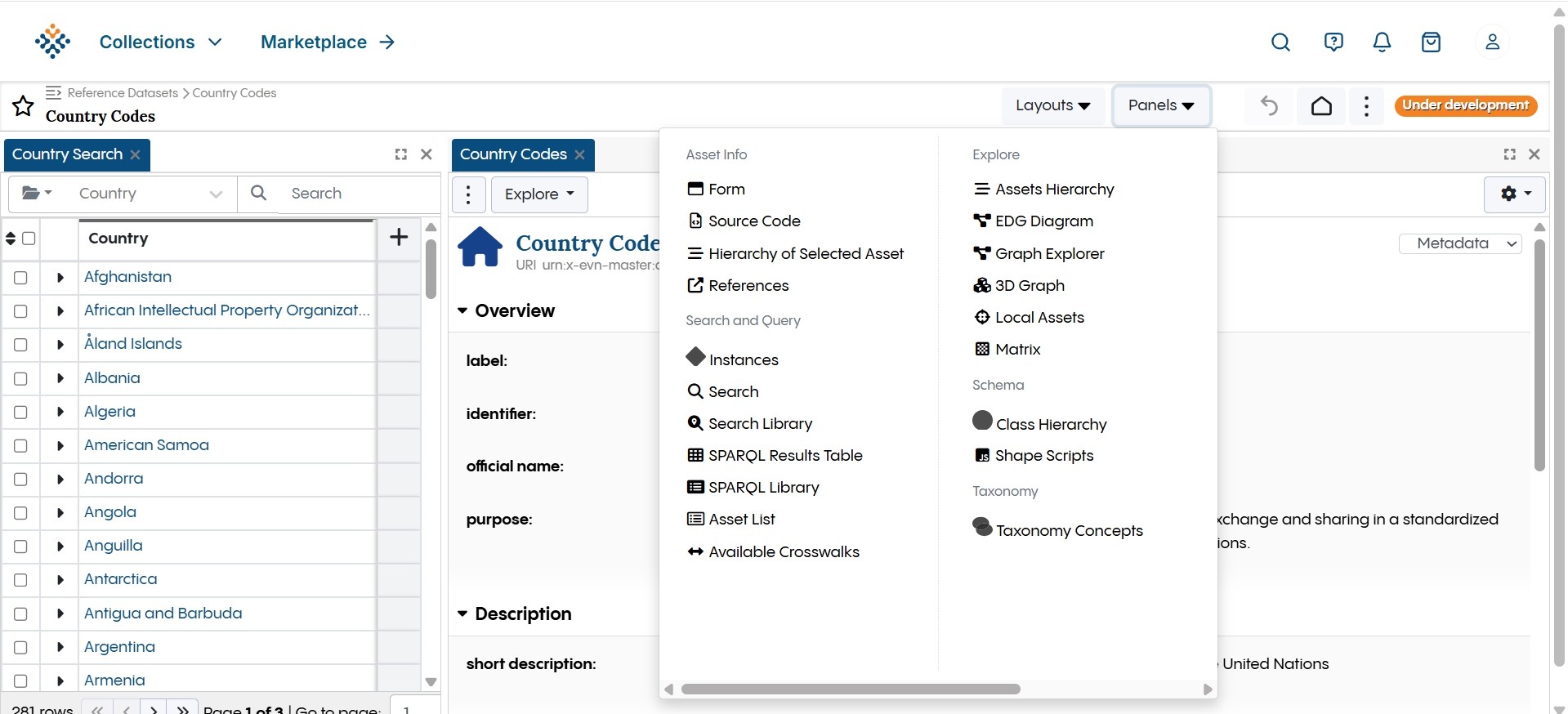Click the Search input field

360,194
